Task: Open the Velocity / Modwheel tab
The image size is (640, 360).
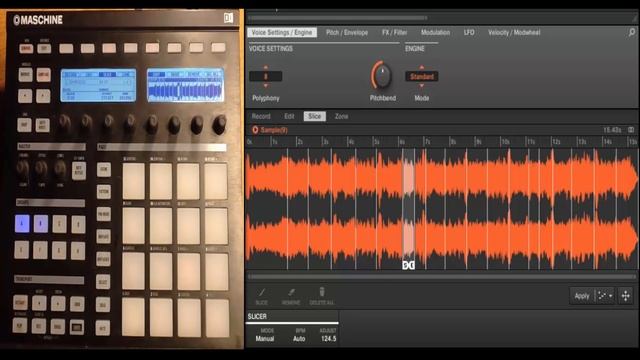Action: point(514,32)
